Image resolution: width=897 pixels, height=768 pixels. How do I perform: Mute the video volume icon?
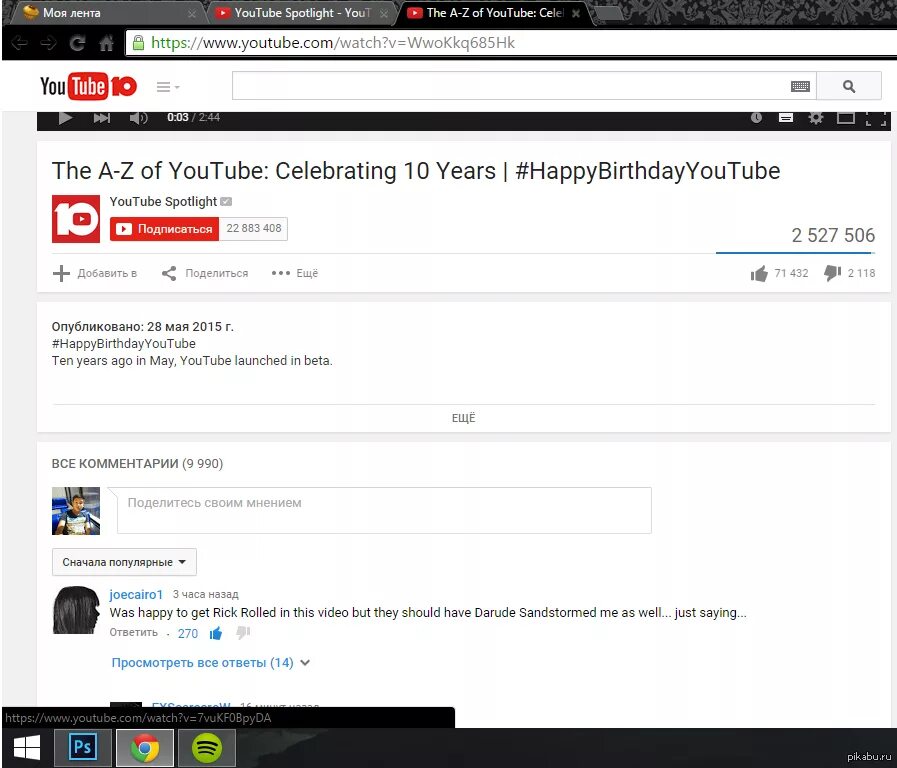click(x=138, y=118)
